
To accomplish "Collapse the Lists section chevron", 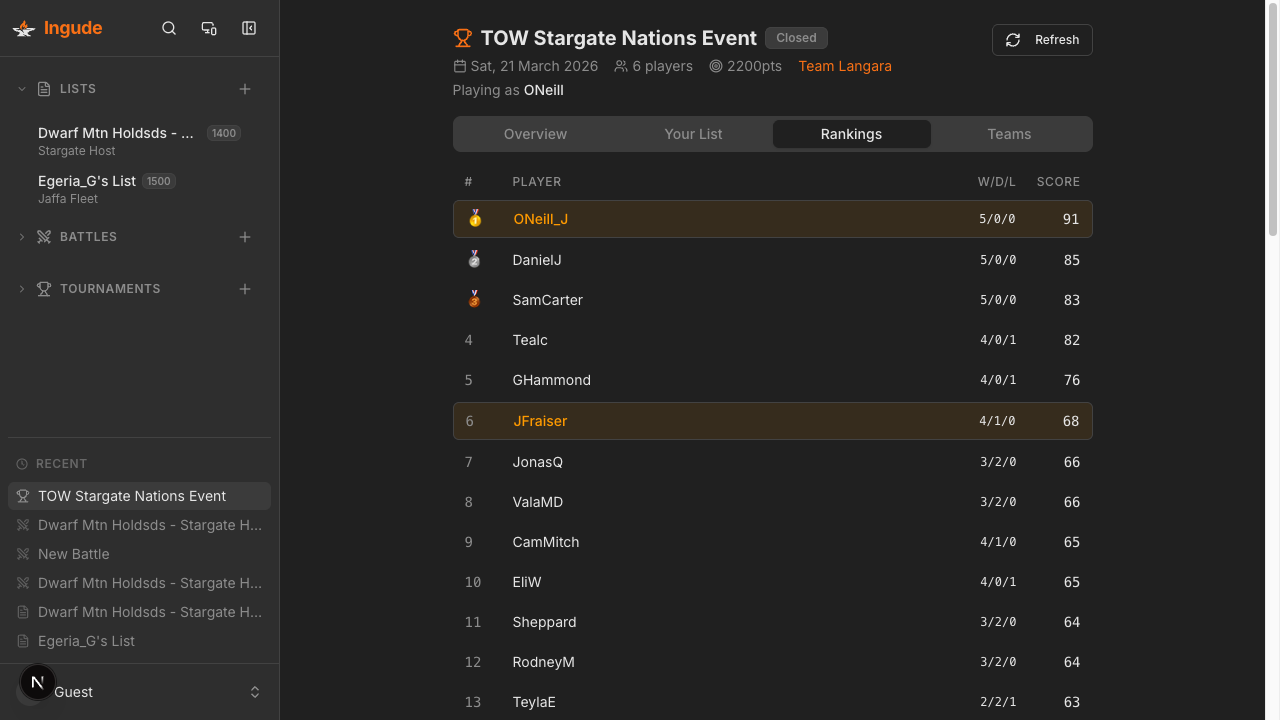I will pyautogui.click(x=21, y=88).
